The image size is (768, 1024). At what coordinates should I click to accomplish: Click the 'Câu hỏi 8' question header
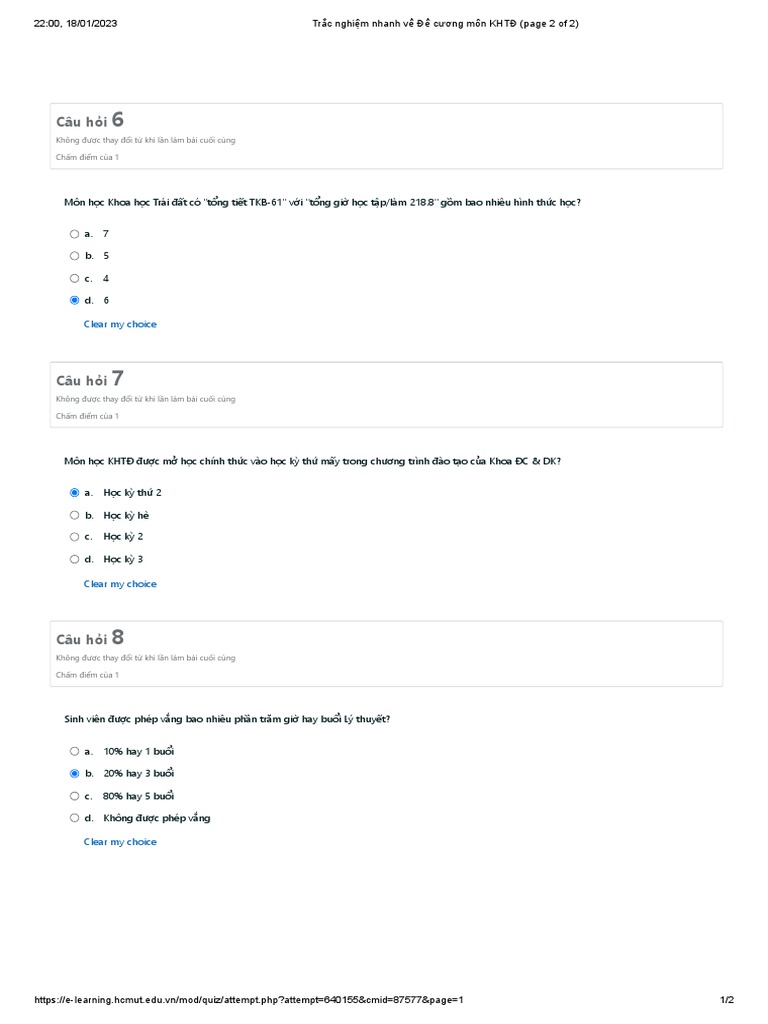(90, 639)
